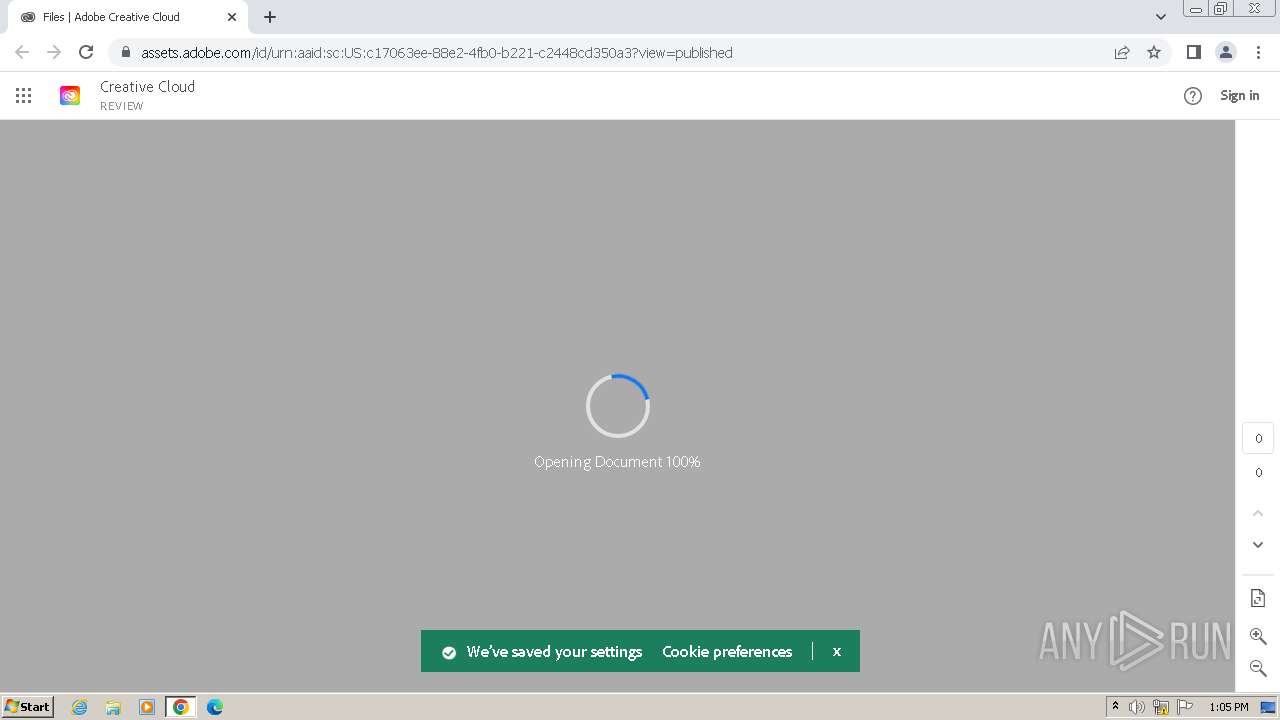Open Chrome profile avatar
The image size is (1280, 720).
1226,52
